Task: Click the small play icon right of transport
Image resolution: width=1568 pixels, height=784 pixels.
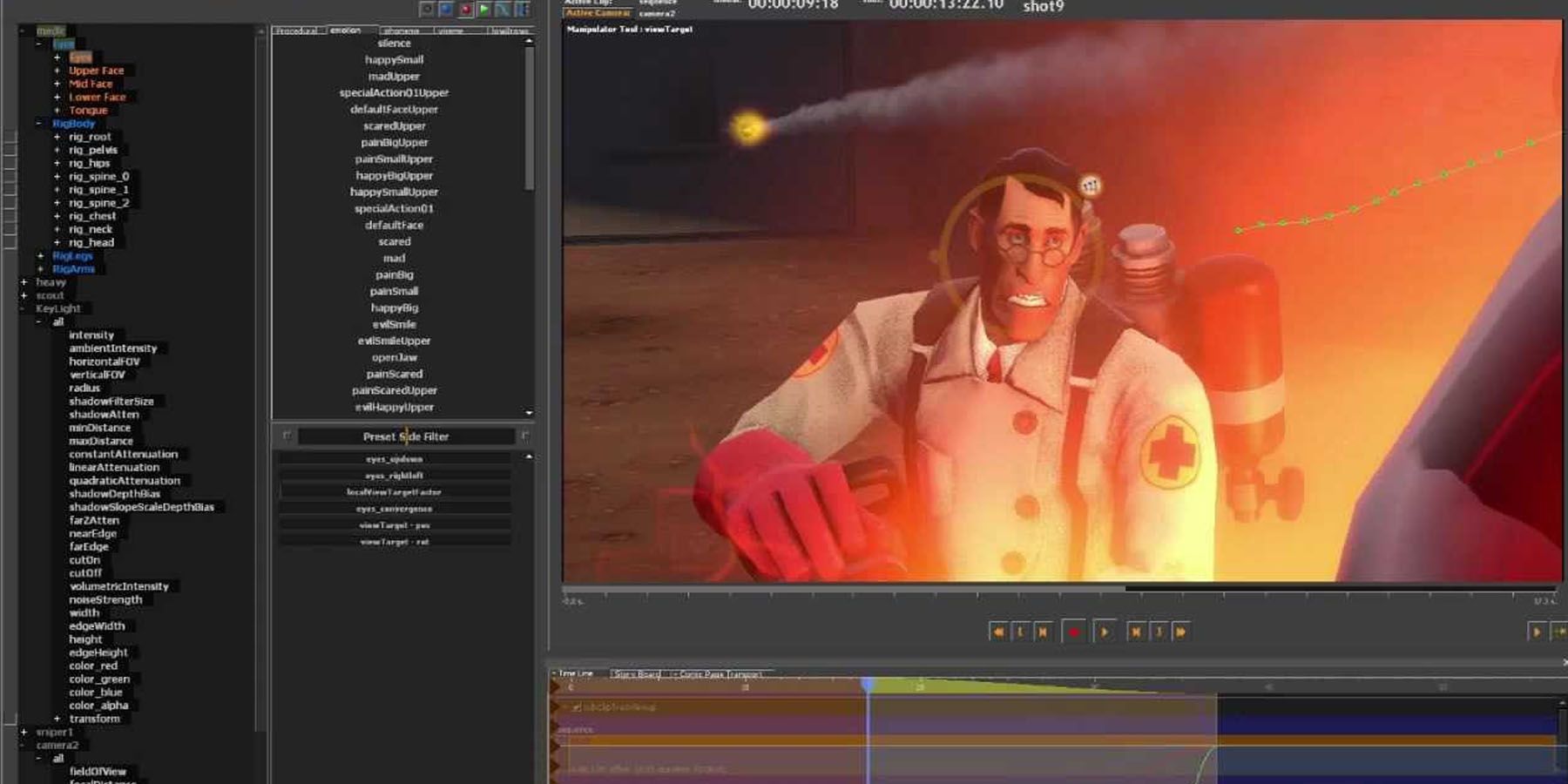Action: point(1537,632)
